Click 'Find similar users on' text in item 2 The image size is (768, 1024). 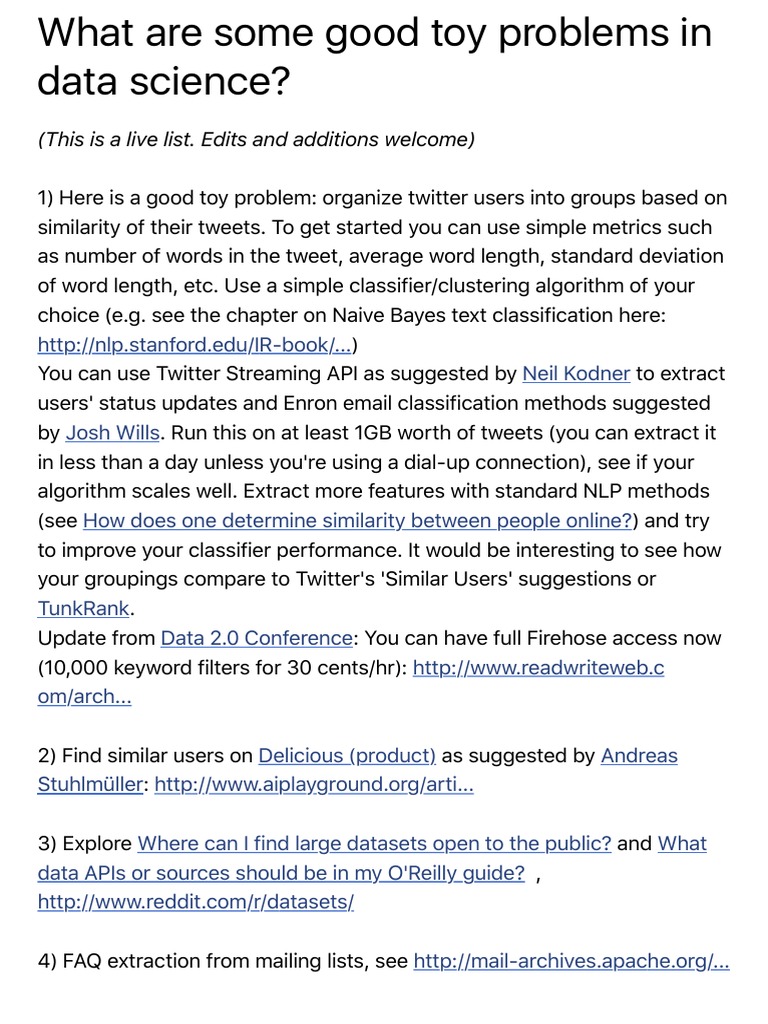(x=155, y=756)
